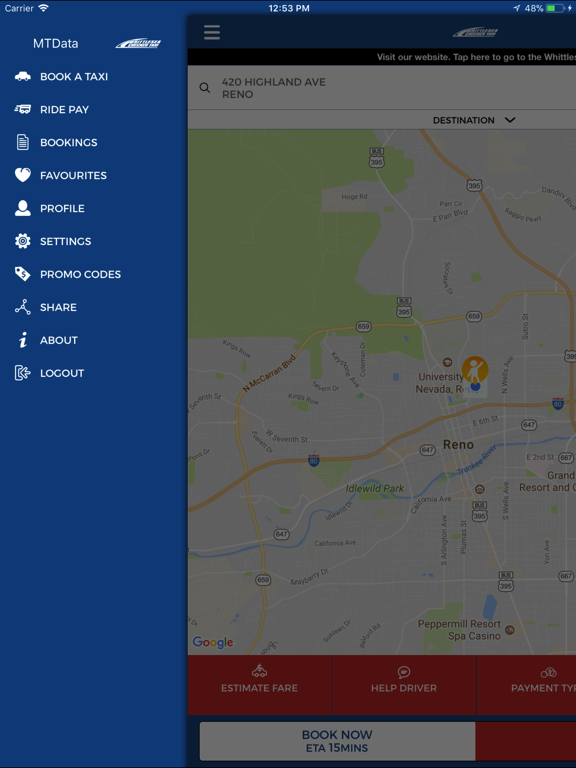Viewport: 576px width, 768px height.
Task: Open Bookings menu item
Action: 93,142
